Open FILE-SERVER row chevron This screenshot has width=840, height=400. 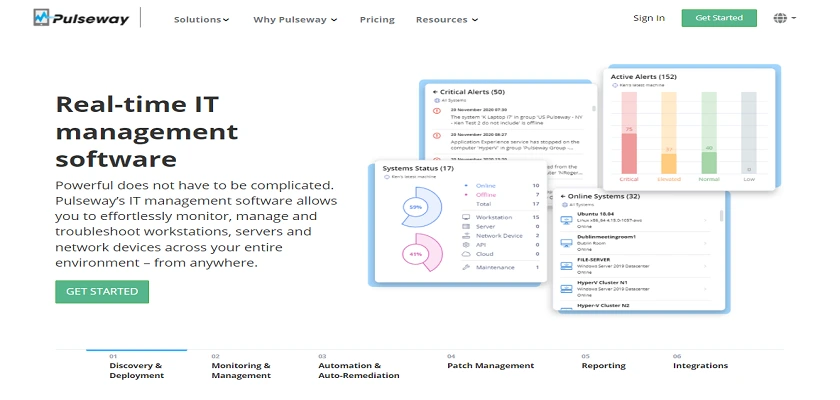705,266
